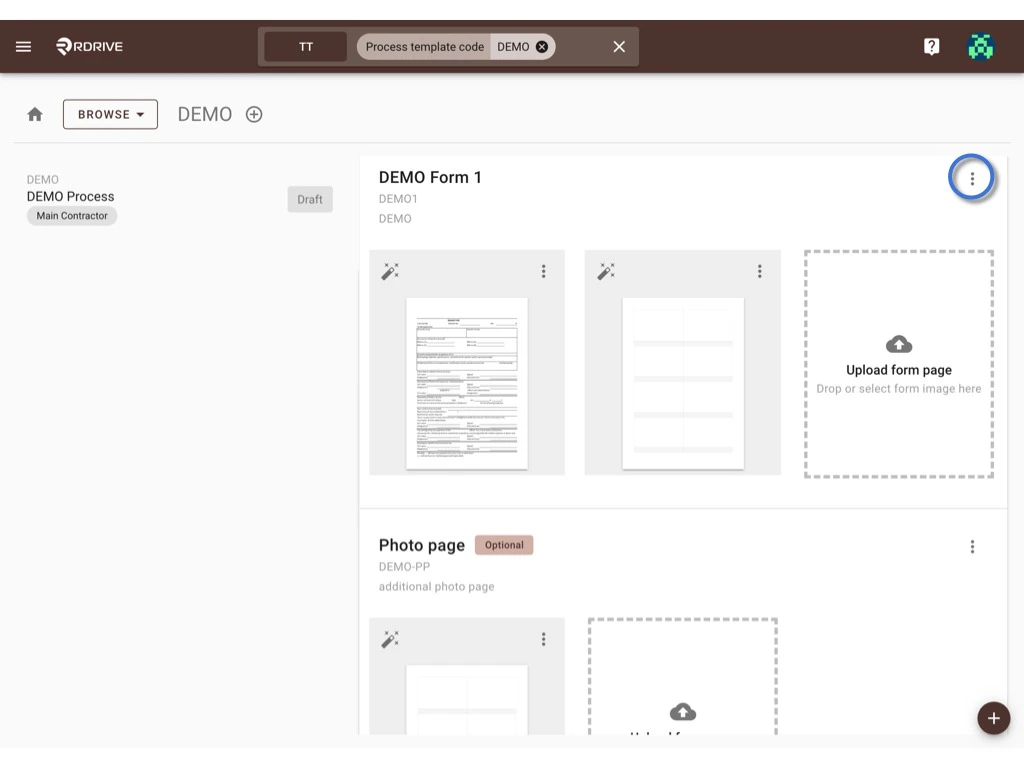Open the Photo page options menu
Viewport: 1024px width, 768px height.
coord(972,546)
